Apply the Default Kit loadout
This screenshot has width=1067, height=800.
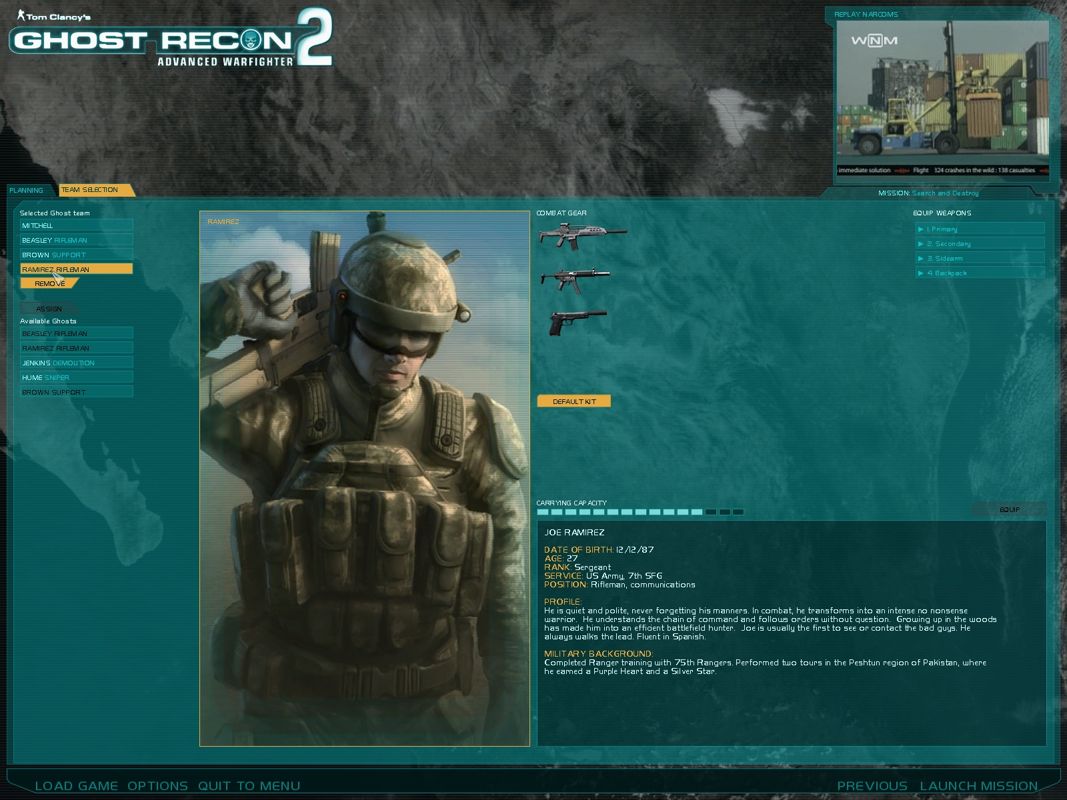coord(574,401)
